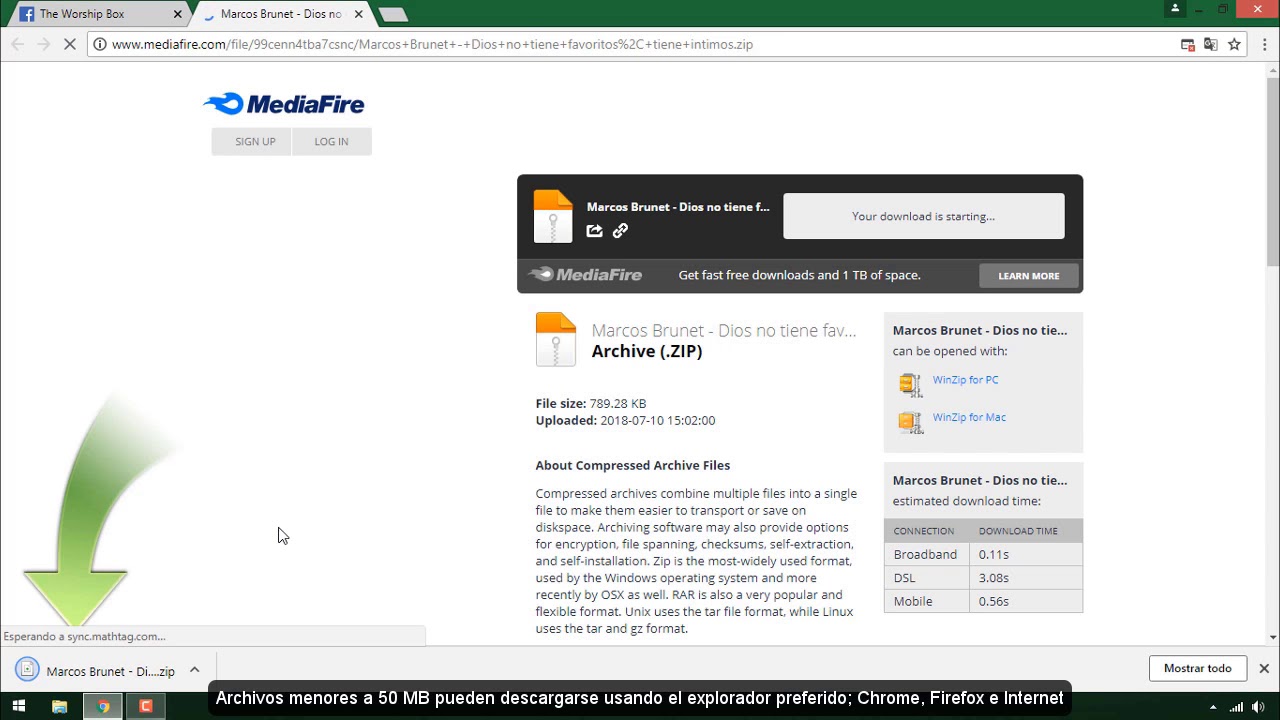Open the Windows Start menu
Image resolution: width=1280 pixels, height=720 pixels.
pyautogui.click(x=18, y=706)
